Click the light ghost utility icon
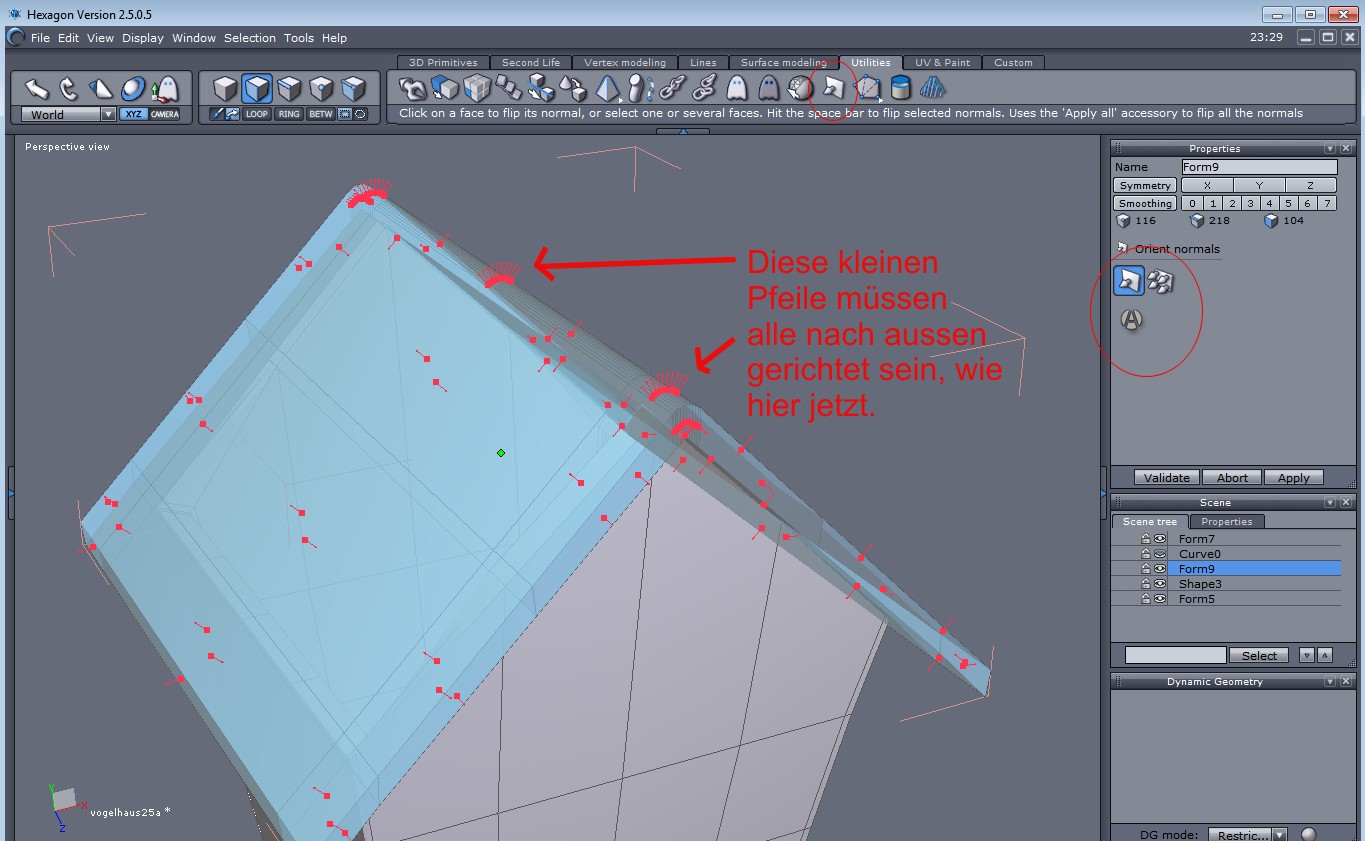The width and height of the screenshot is (1365, 841). tap(736, 88)
